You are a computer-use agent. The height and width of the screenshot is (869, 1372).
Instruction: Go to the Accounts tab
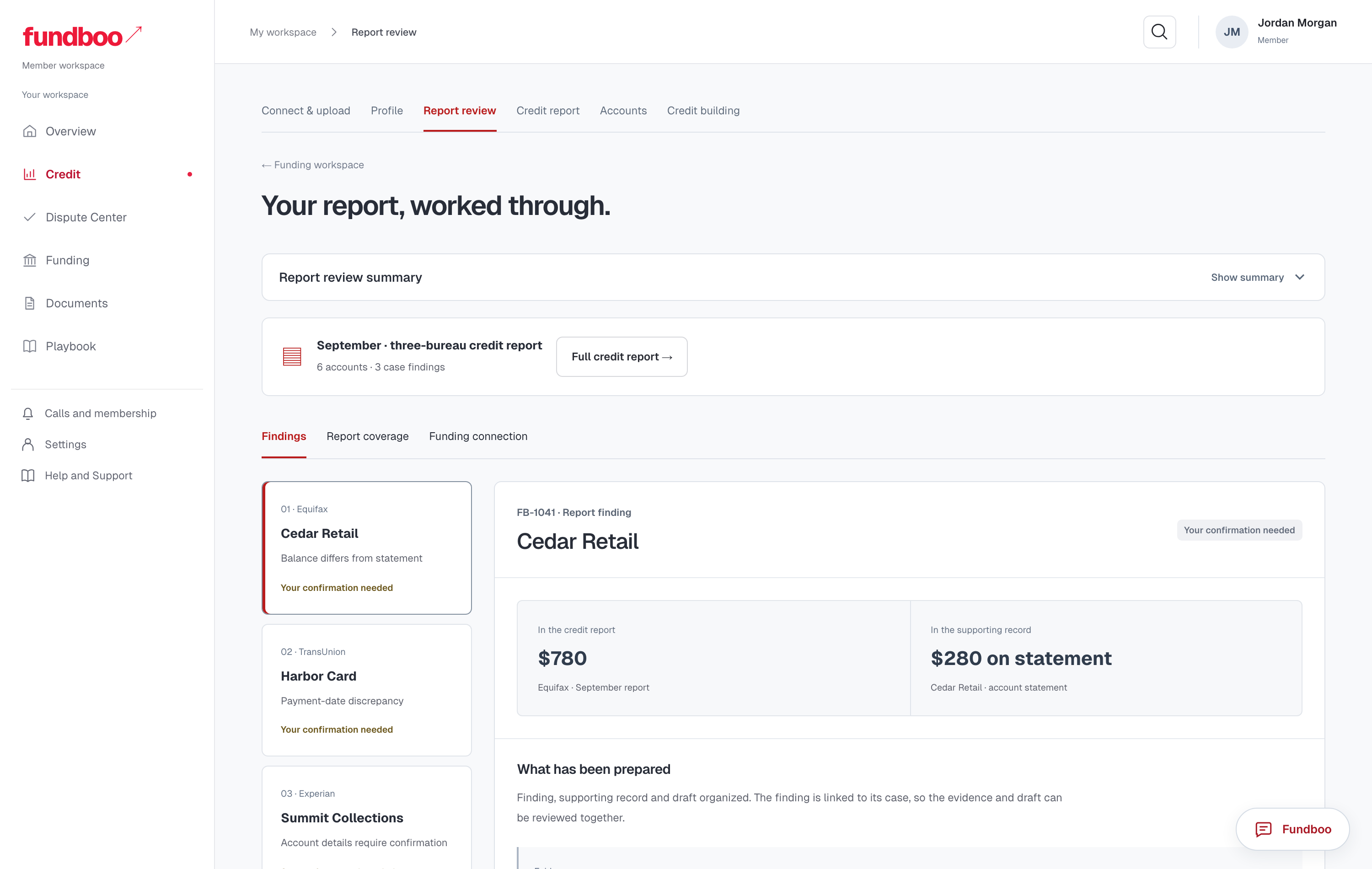point(623,111)
